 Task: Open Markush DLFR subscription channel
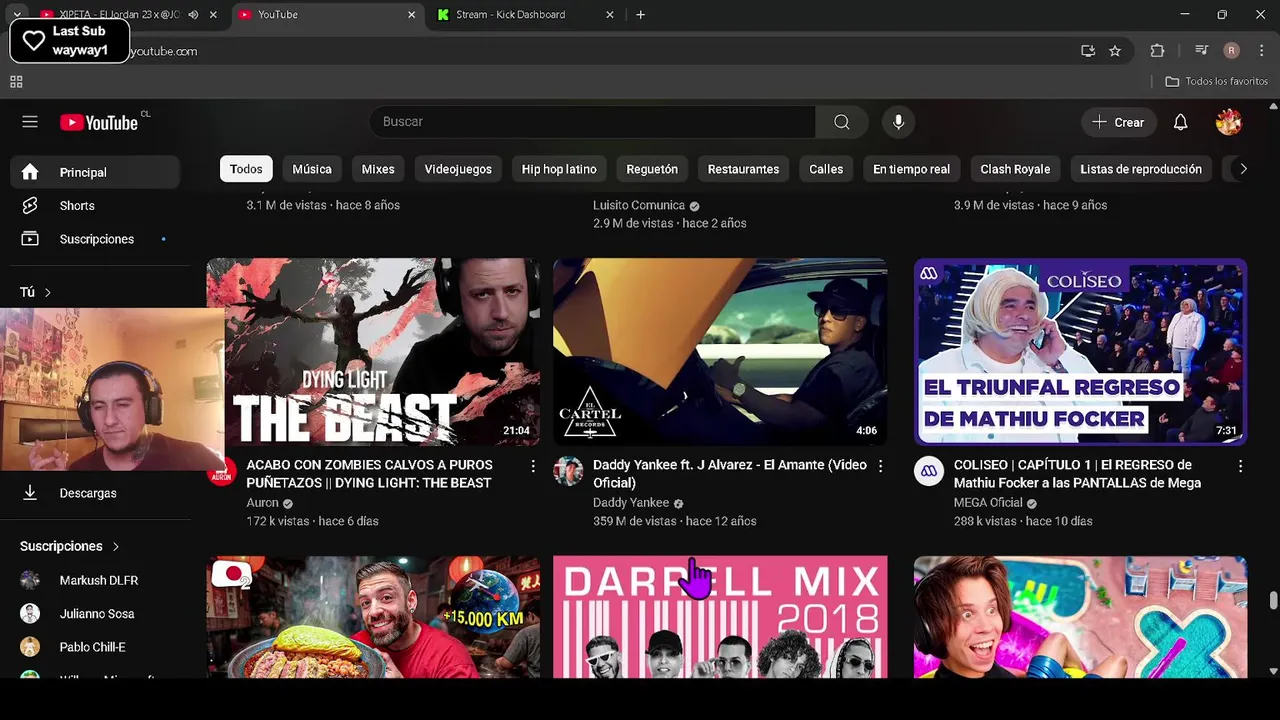click(95, 580)
